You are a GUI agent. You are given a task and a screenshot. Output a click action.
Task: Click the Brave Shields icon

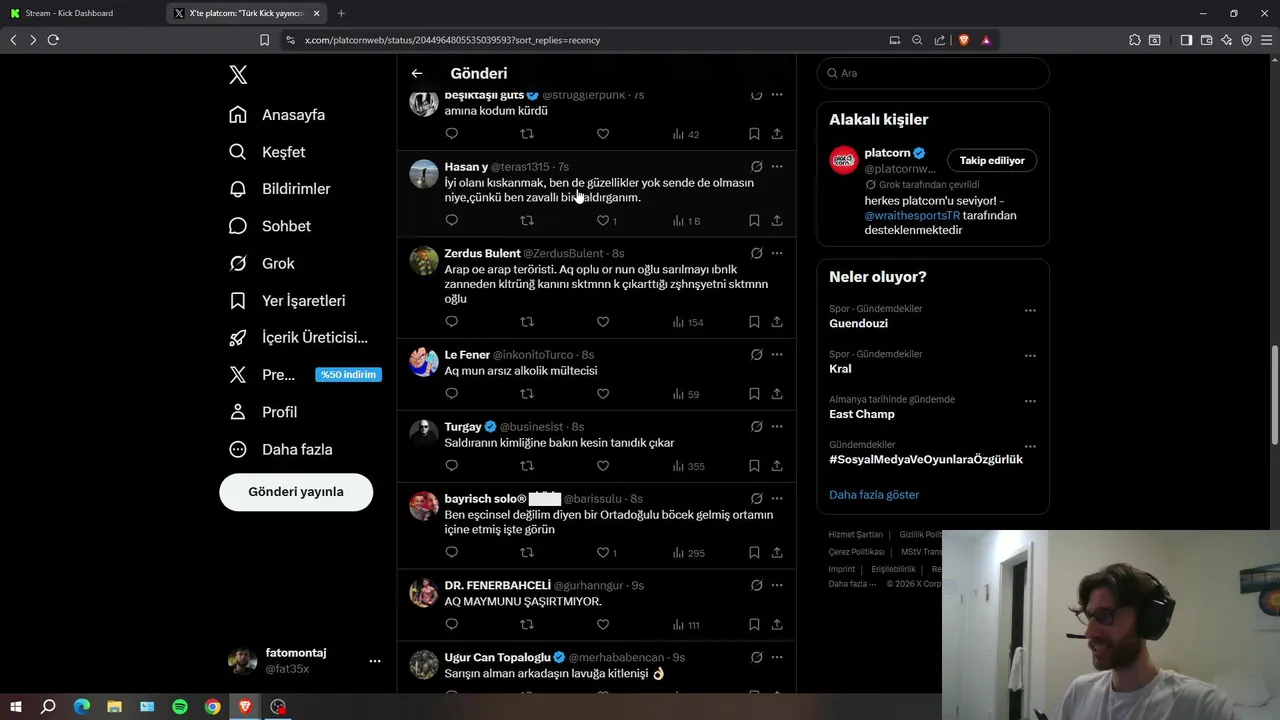click(x=964, y=40)
